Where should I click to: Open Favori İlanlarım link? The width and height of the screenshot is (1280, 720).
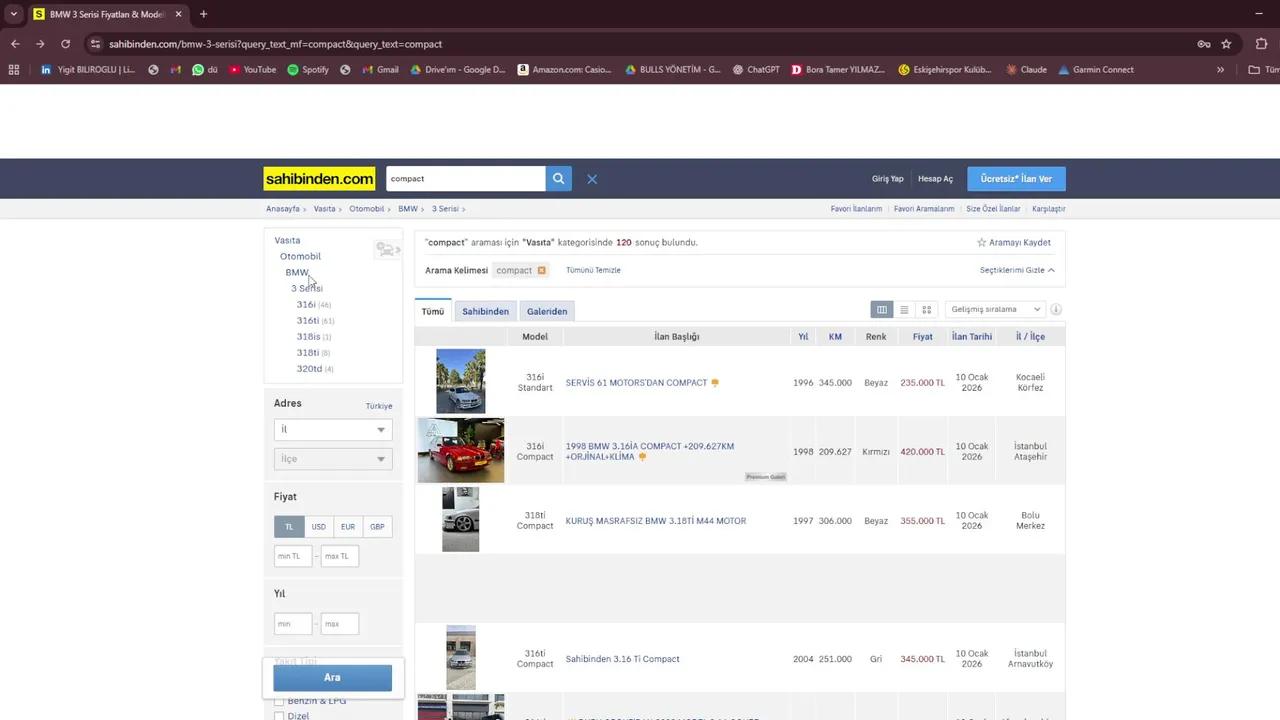(856, 209)
